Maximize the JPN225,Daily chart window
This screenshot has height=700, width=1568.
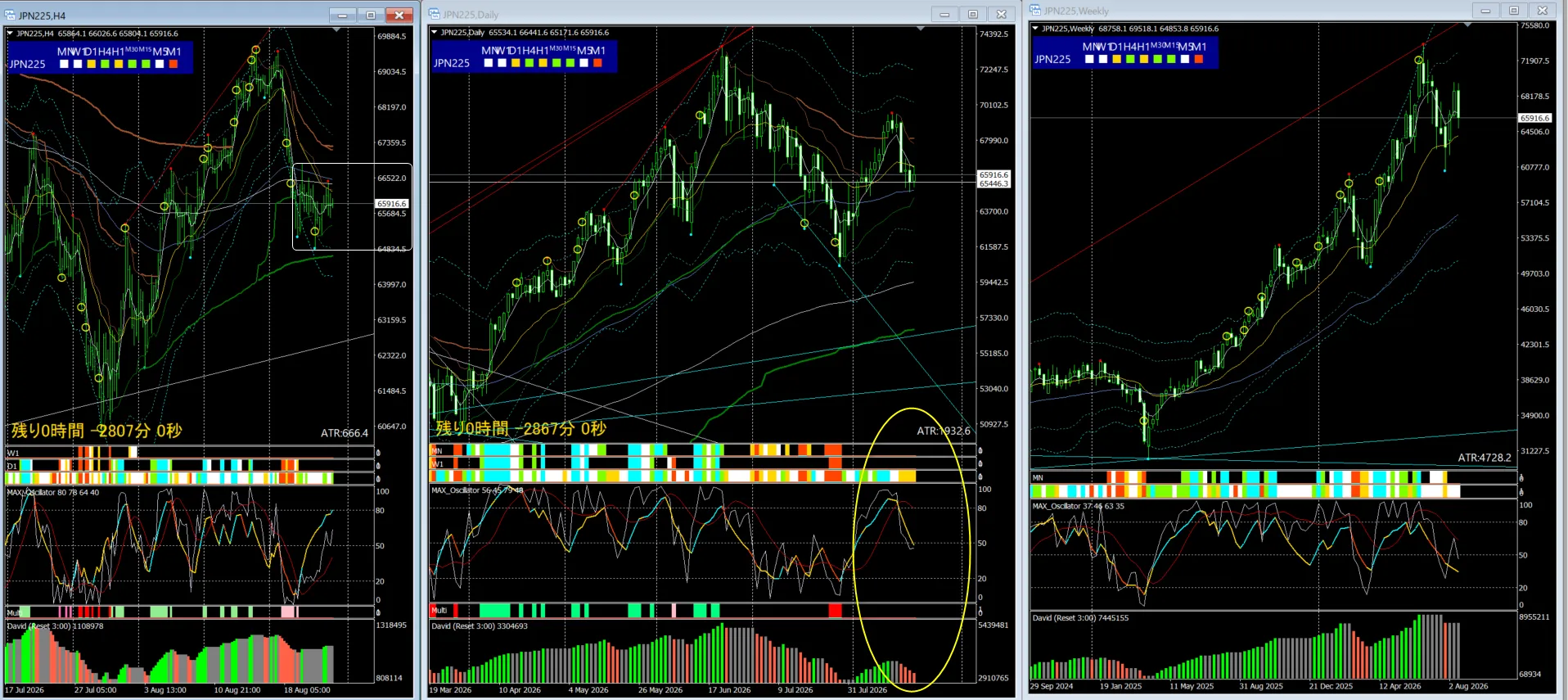coord(972,14)
